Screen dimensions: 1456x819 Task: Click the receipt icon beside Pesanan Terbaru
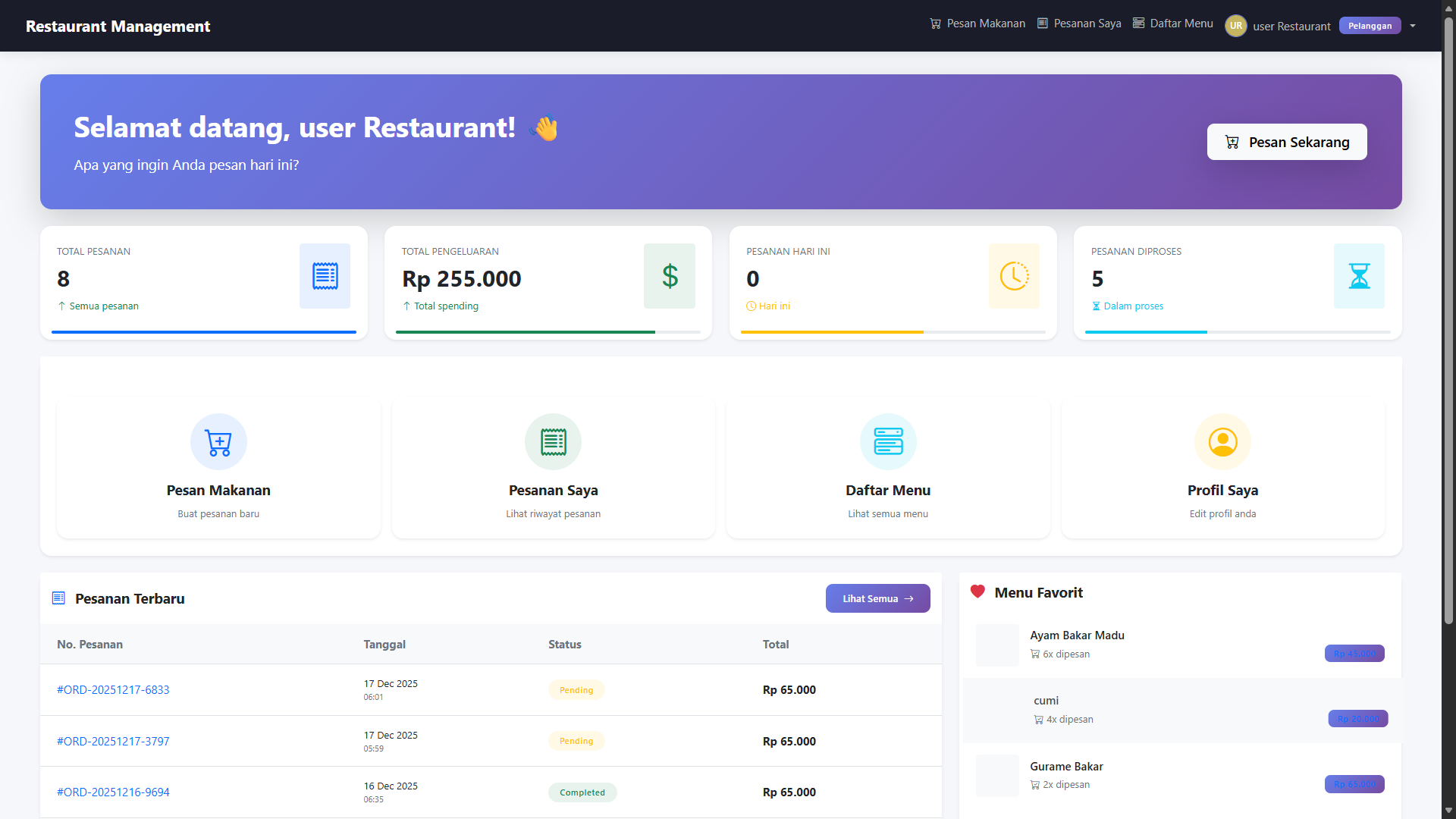58,598
